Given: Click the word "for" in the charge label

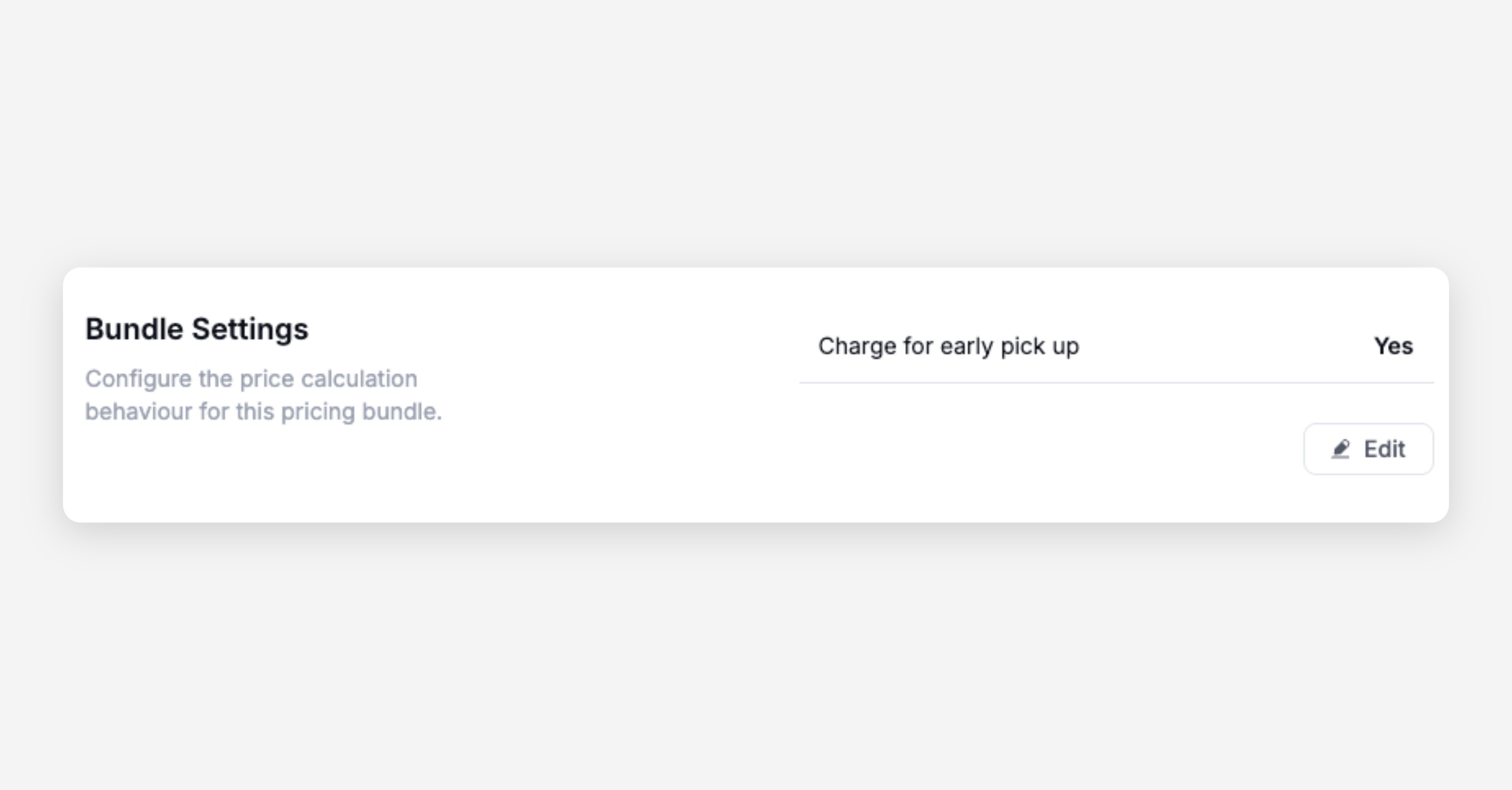Looking at the screenshot, I should click(x=918, y=346).
